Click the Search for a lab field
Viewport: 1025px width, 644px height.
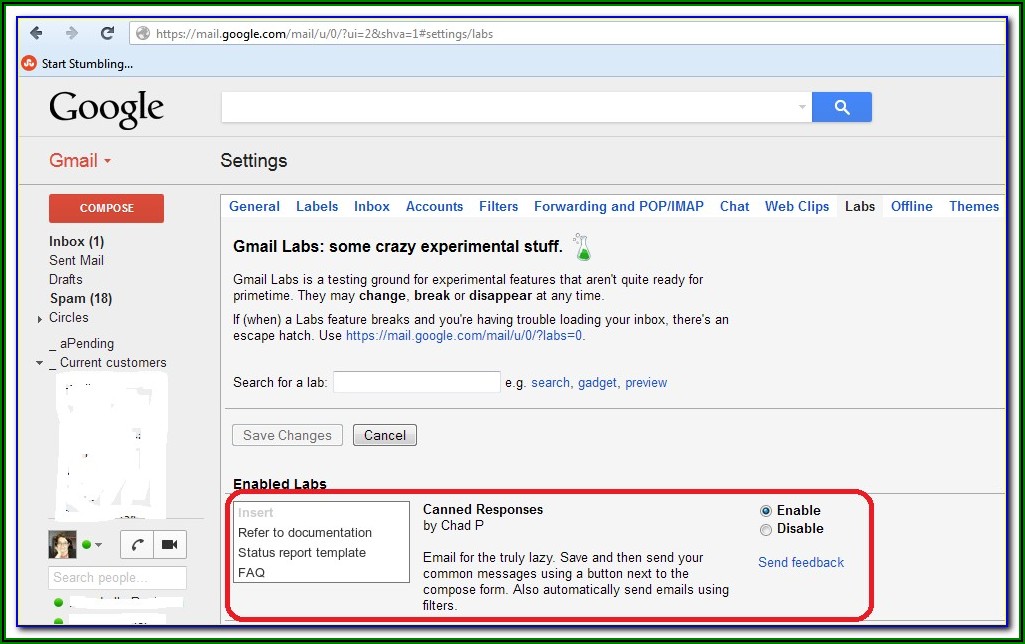[416, 382]
